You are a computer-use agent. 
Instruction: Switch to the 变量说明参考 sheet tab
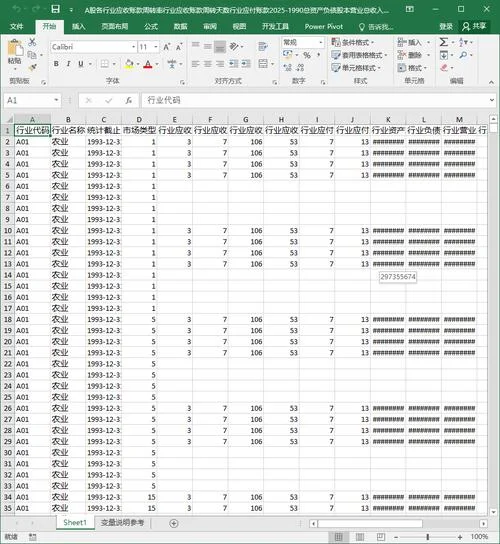pos(122,523)
